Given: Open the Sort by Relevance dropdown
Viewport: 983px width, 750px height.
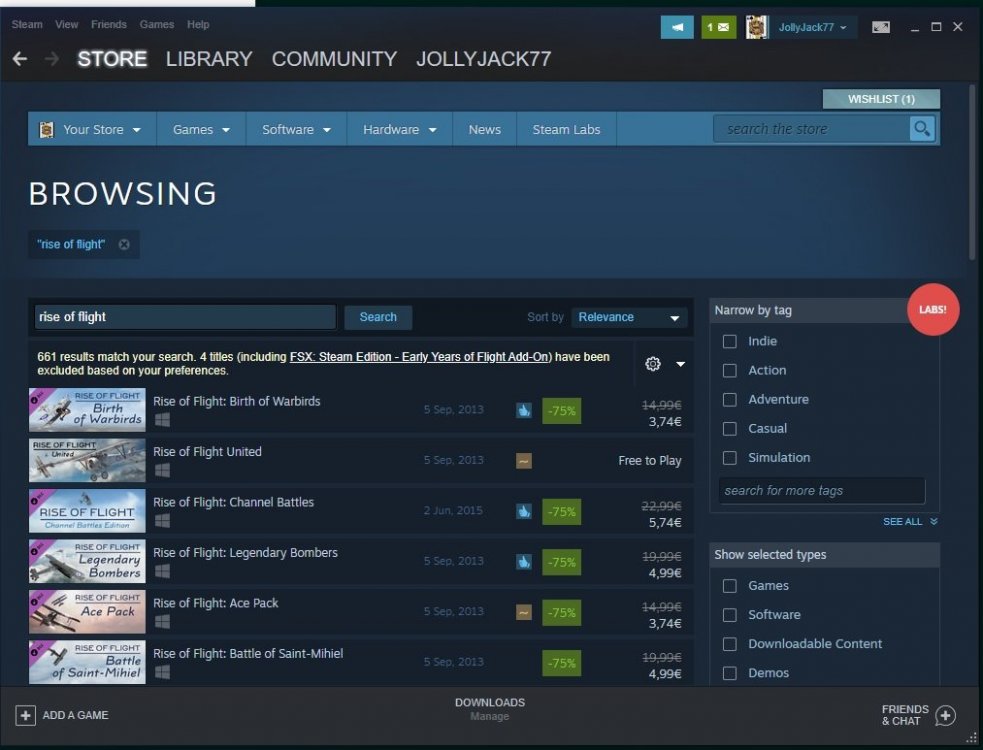Looking at the screenshot, I should pos(630,317).
